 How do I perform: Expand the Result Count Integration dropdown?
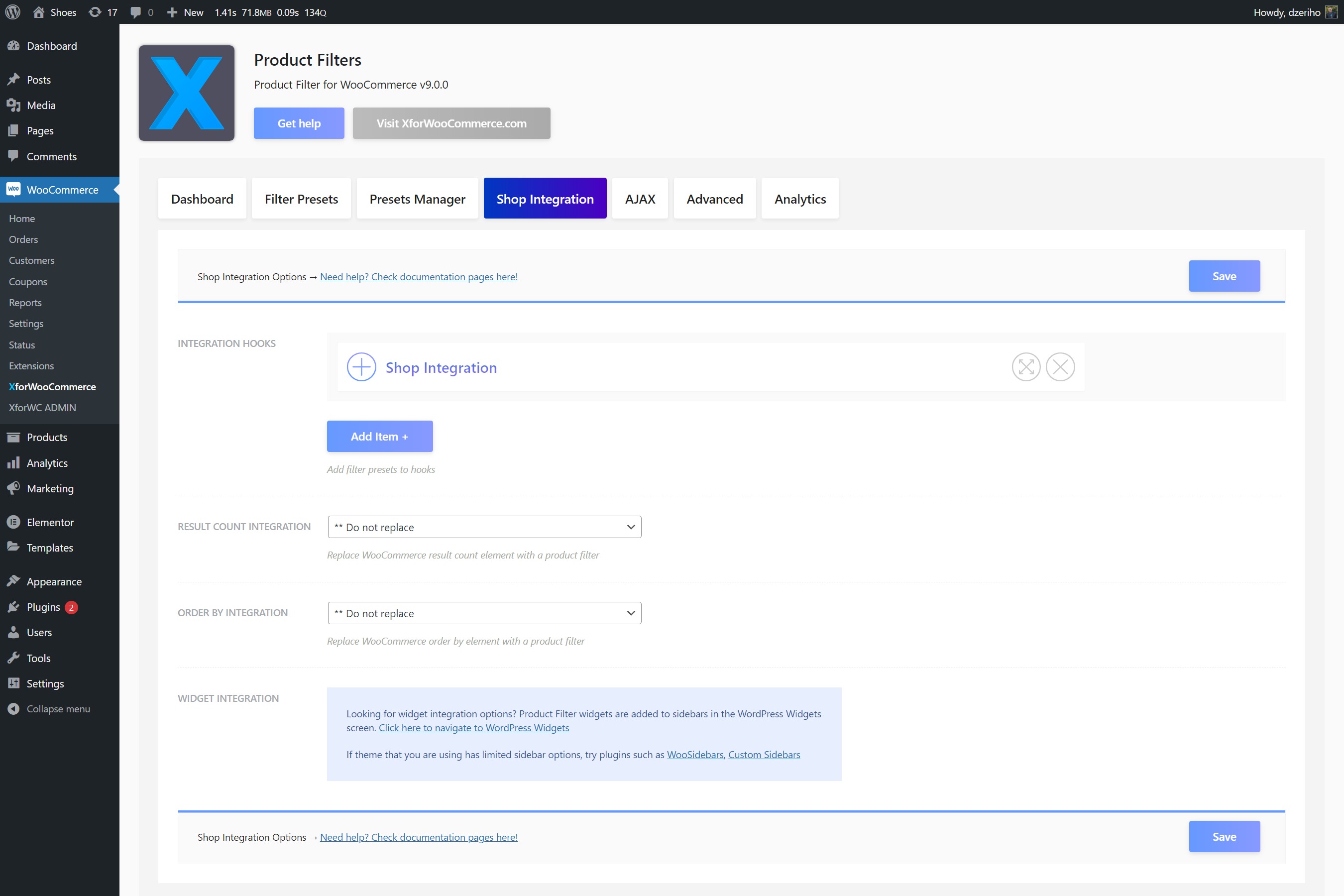coord(484,527)
